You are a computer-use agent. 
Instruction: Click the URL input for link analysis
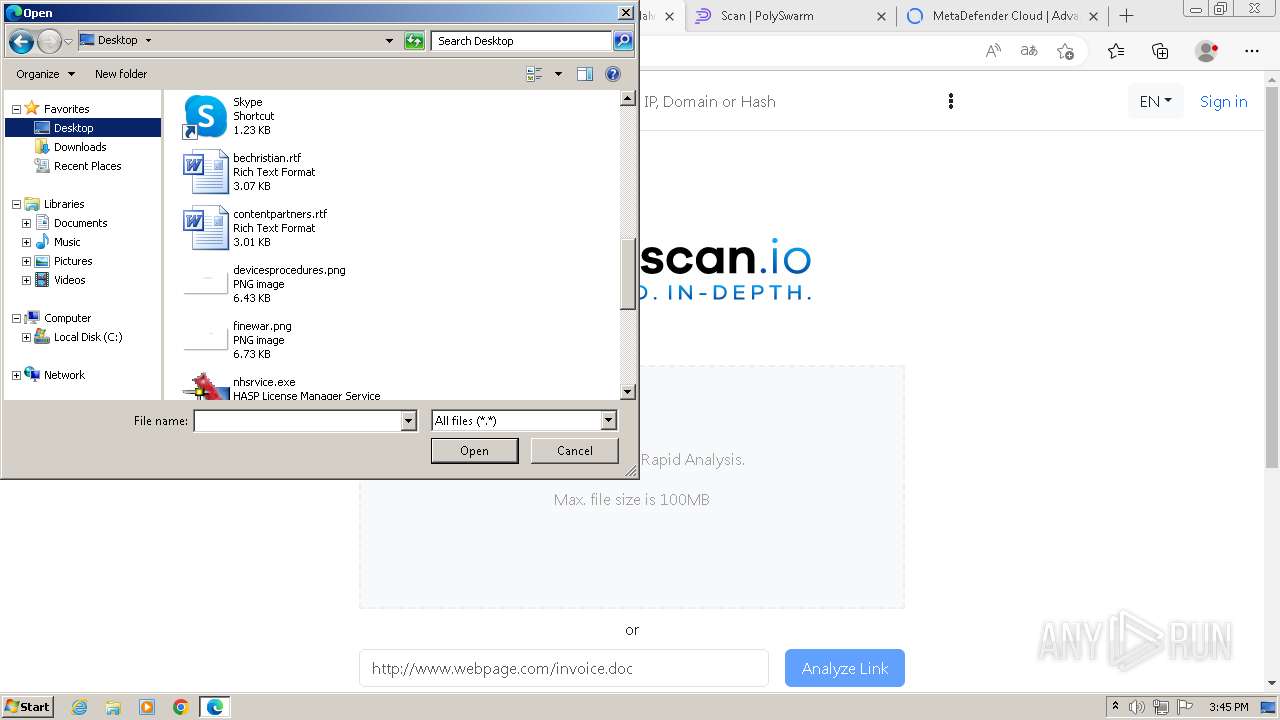click(x=564, y=668)
